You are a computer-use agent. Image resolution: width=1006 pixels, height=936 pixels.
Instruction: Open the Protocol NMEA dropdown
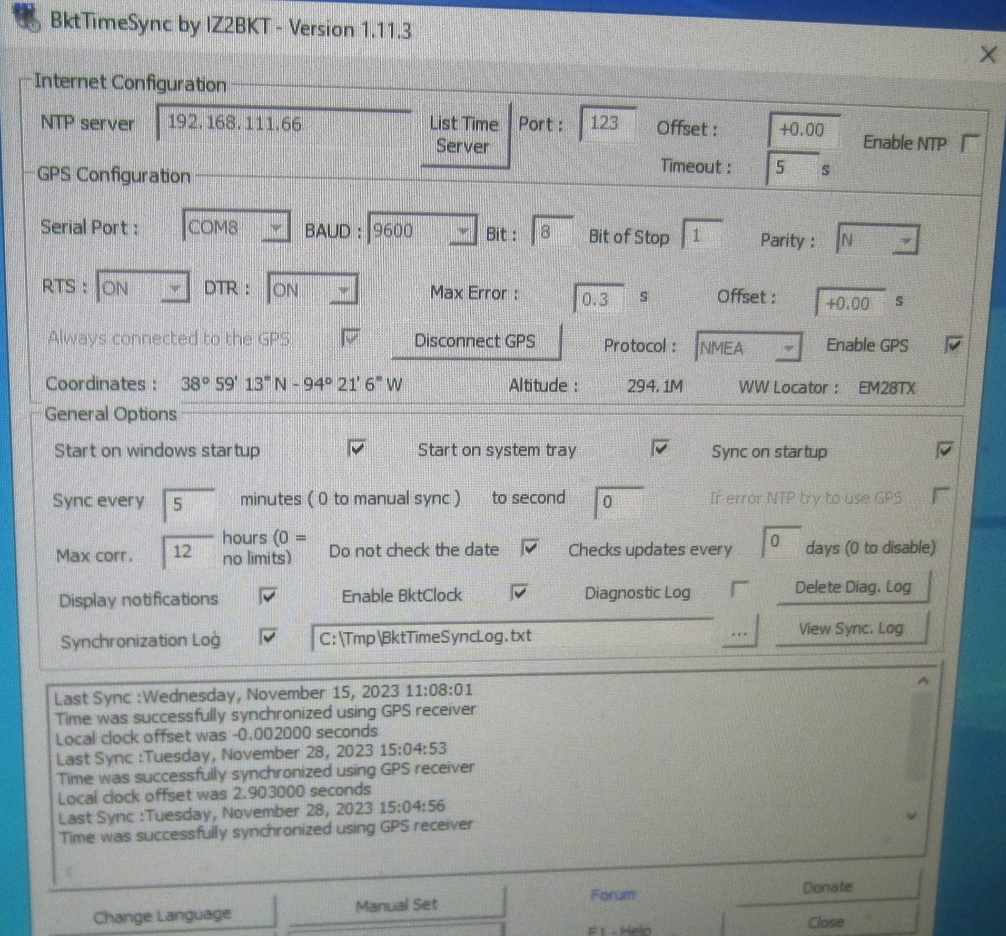788,348
